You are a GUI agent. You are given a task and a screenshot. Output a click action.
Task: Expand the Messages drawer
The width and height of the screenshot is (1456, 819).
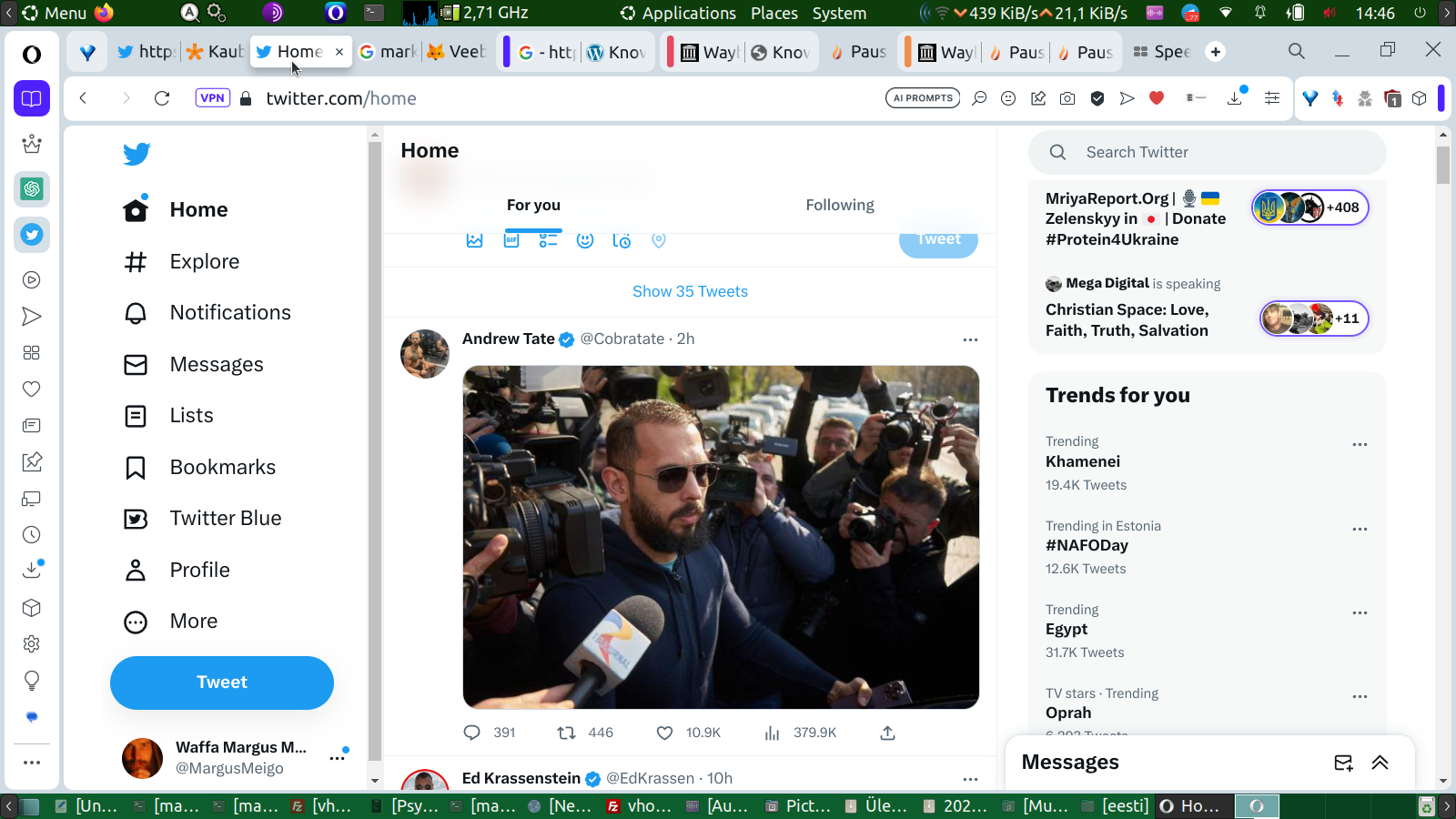coord(1380,763)
